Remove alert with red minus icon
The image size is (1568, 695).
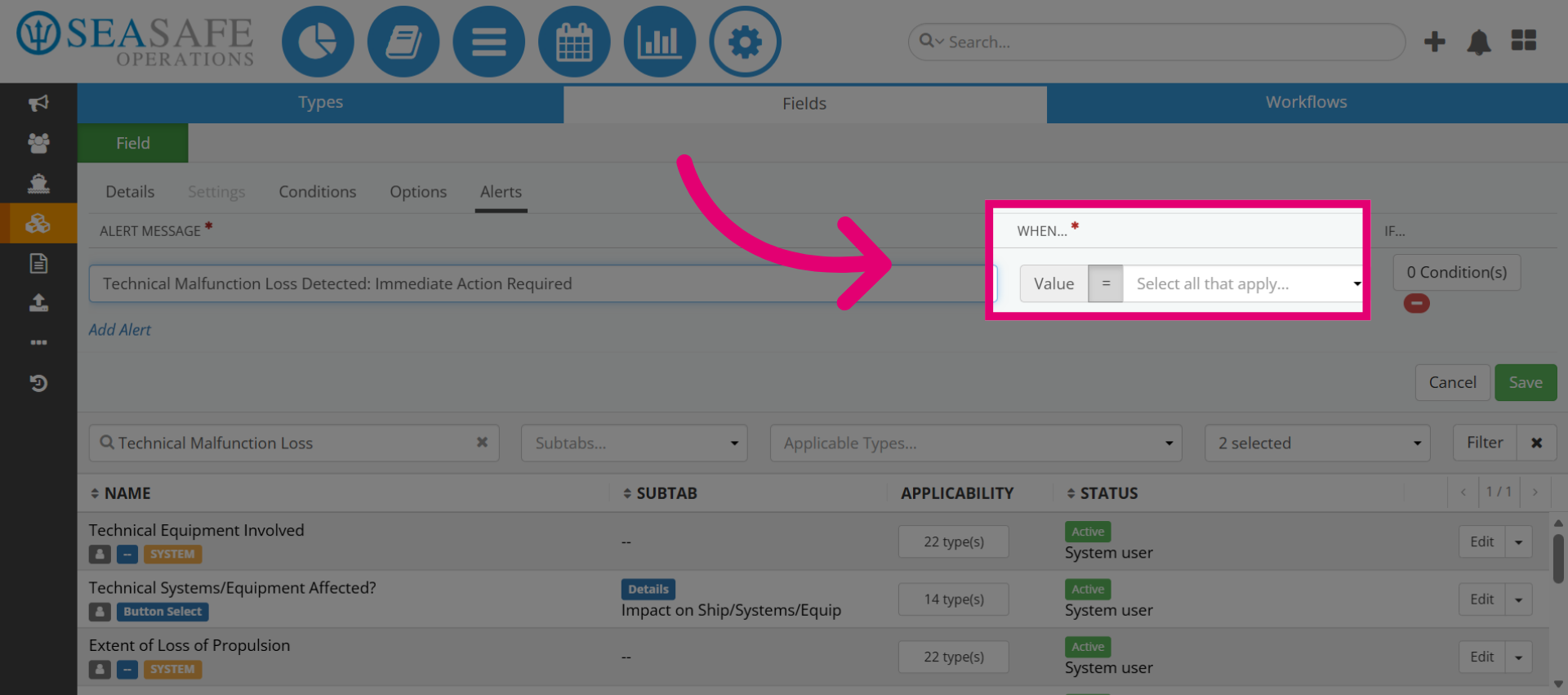(x=1416, y=304)
